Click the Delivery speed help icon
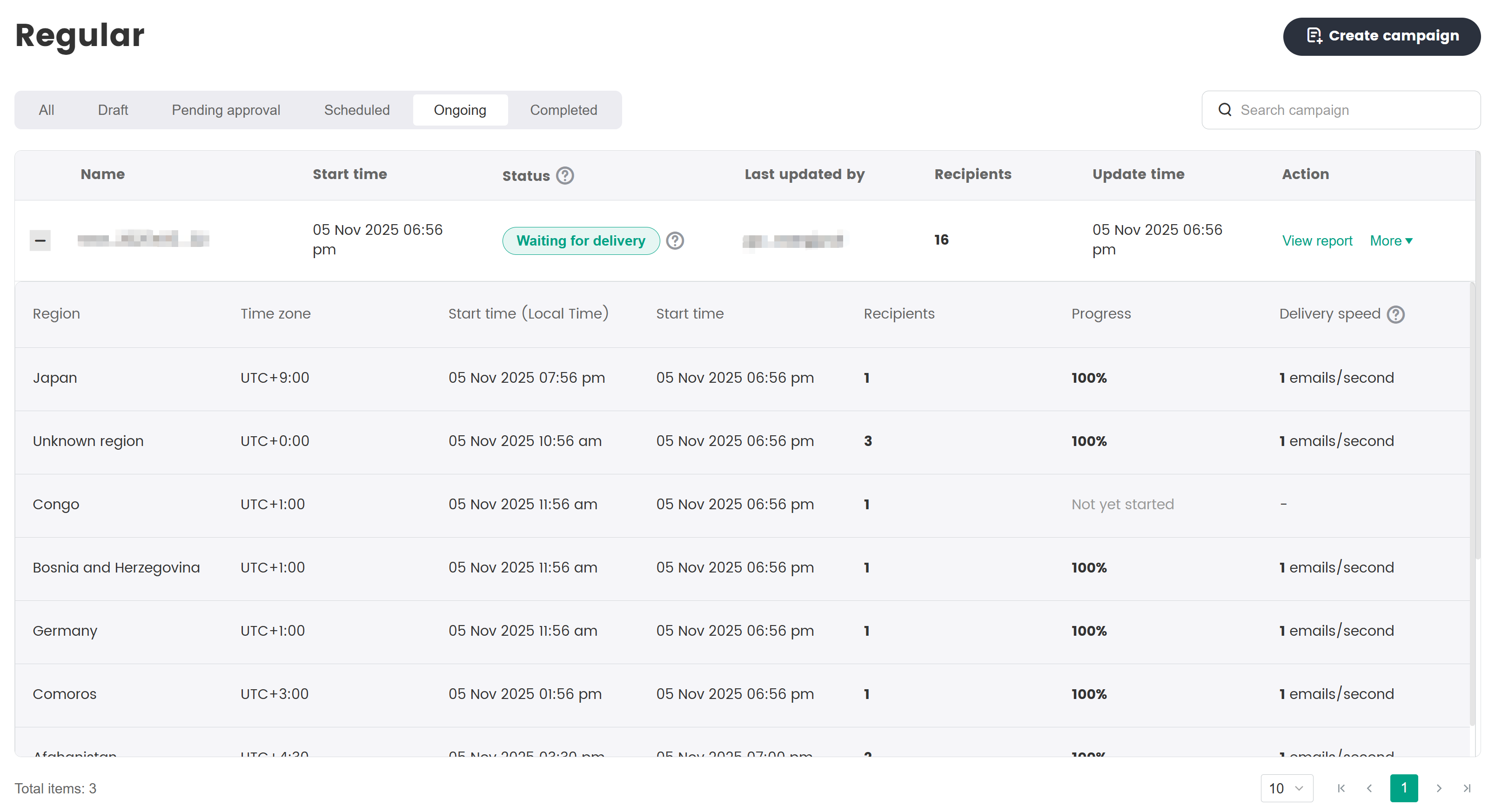The image size is (1495, 812). pos(1395,314)
